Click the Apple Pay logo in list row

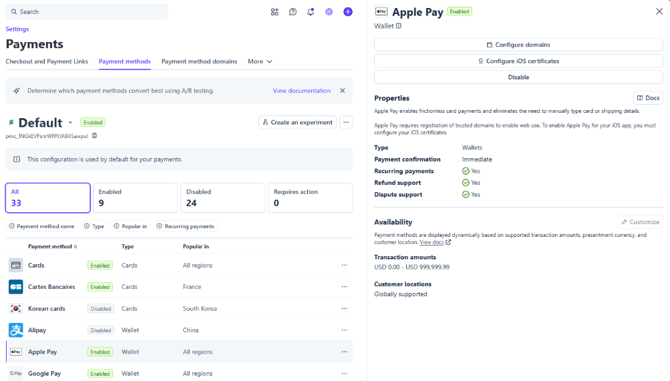(x=16, y=352)
